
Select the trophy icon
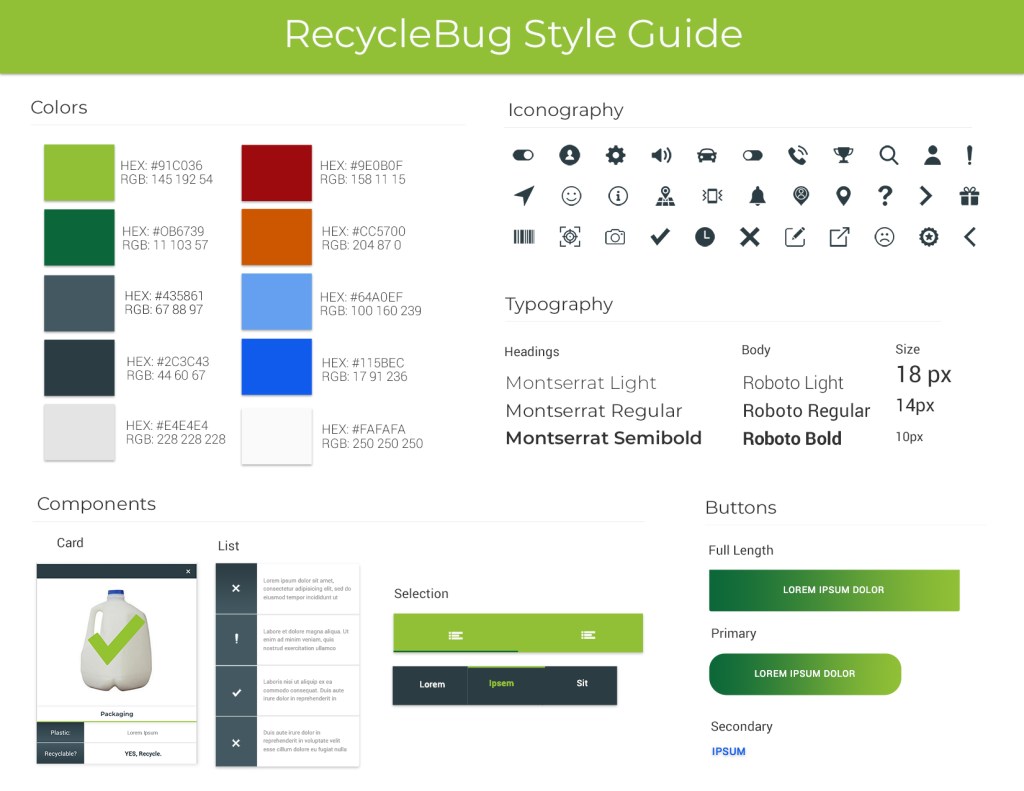click(843, 155)
